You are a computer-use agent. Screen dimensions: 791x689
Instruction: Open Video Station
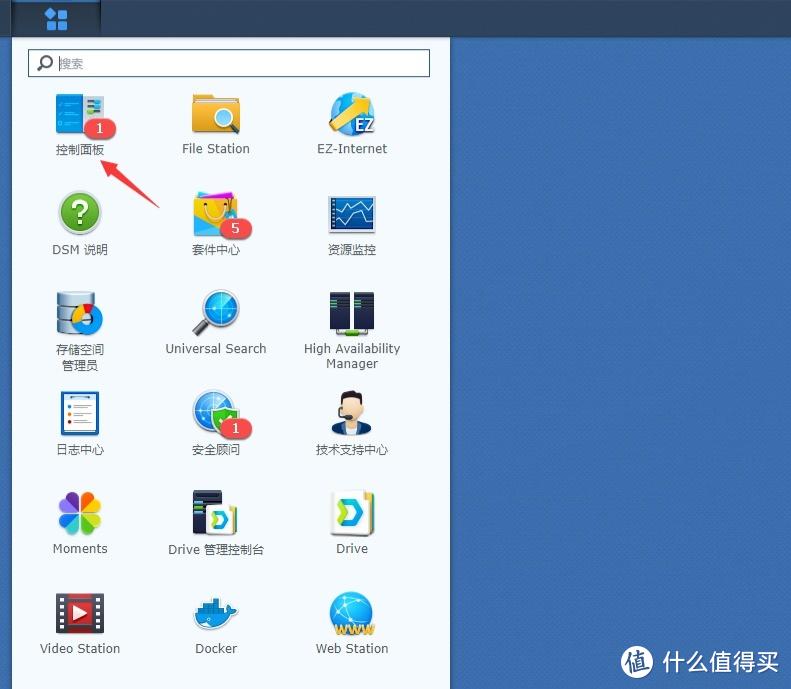click(x=80, y=613)
